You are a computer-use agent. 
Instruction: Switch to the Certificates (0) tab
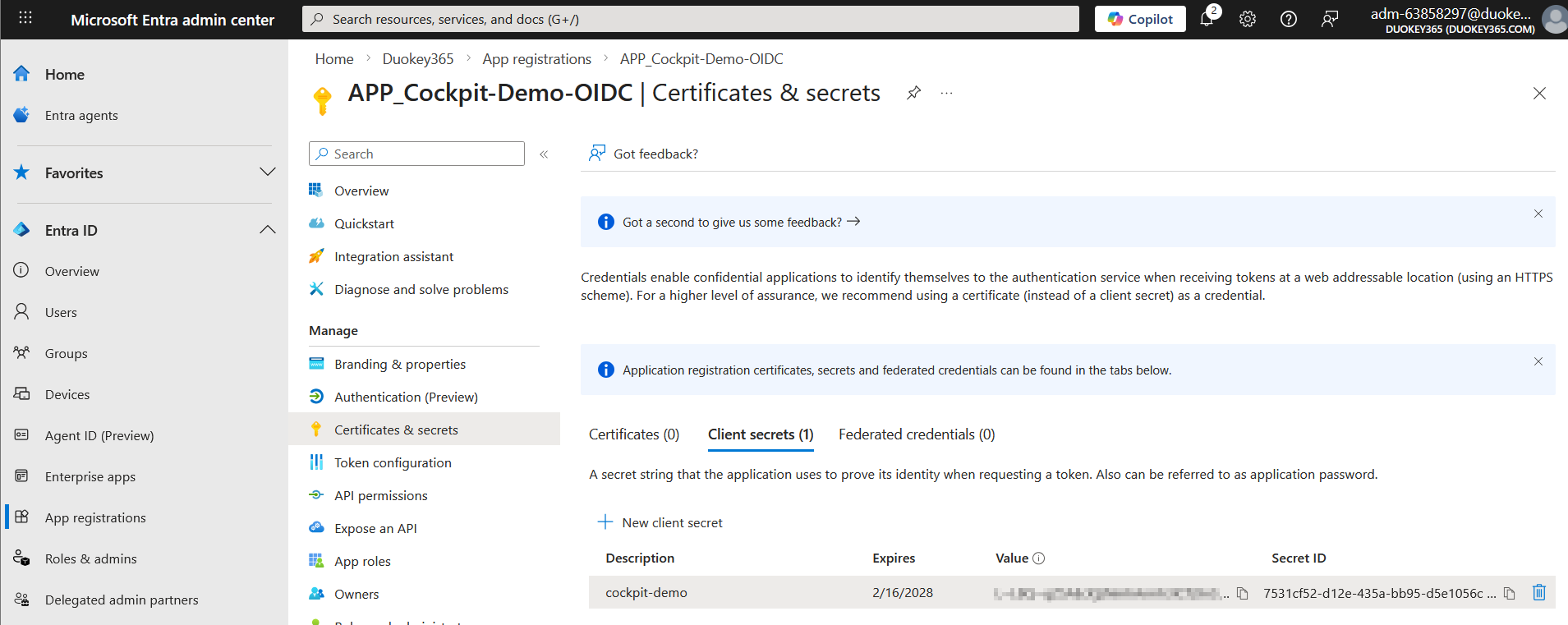(x=634, y=434)
